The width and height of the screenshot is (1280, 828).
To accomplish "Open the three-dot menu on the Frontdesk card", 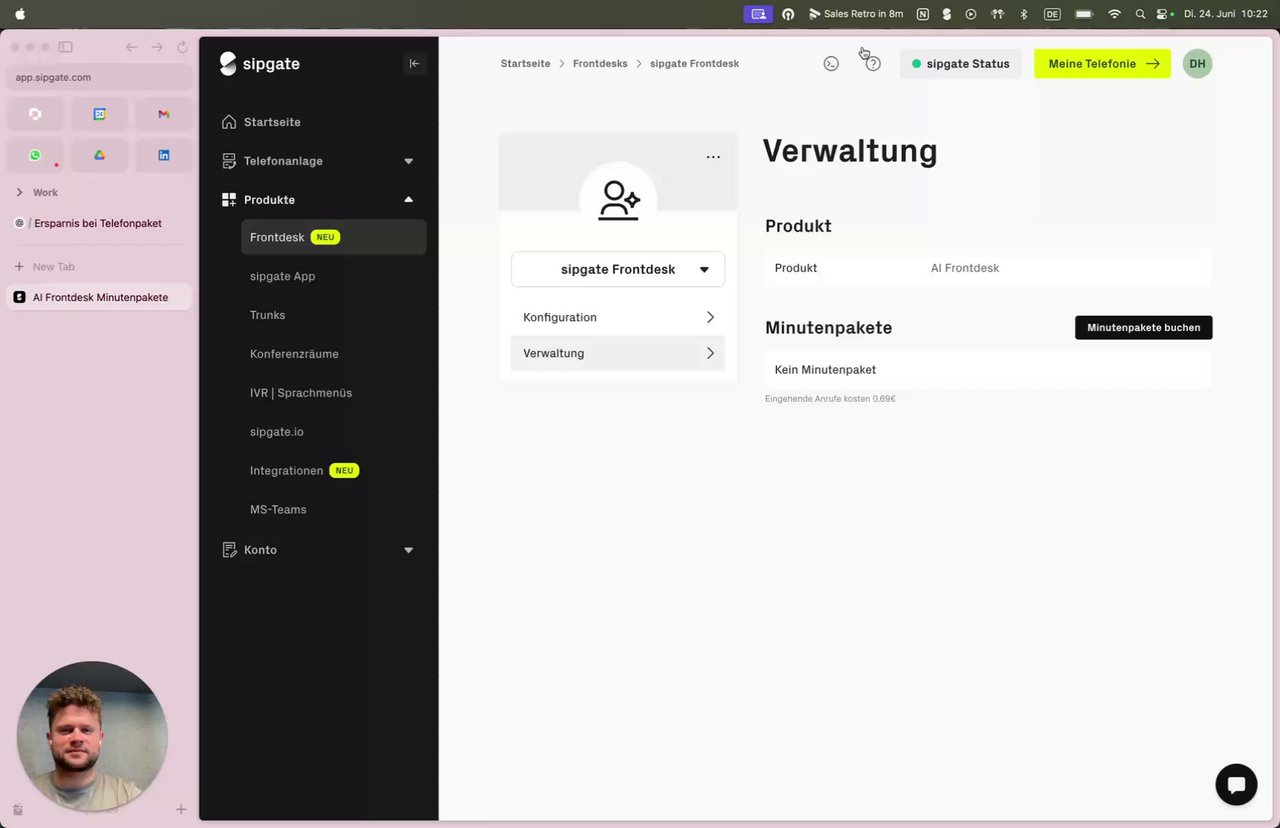I will [713, 157].
